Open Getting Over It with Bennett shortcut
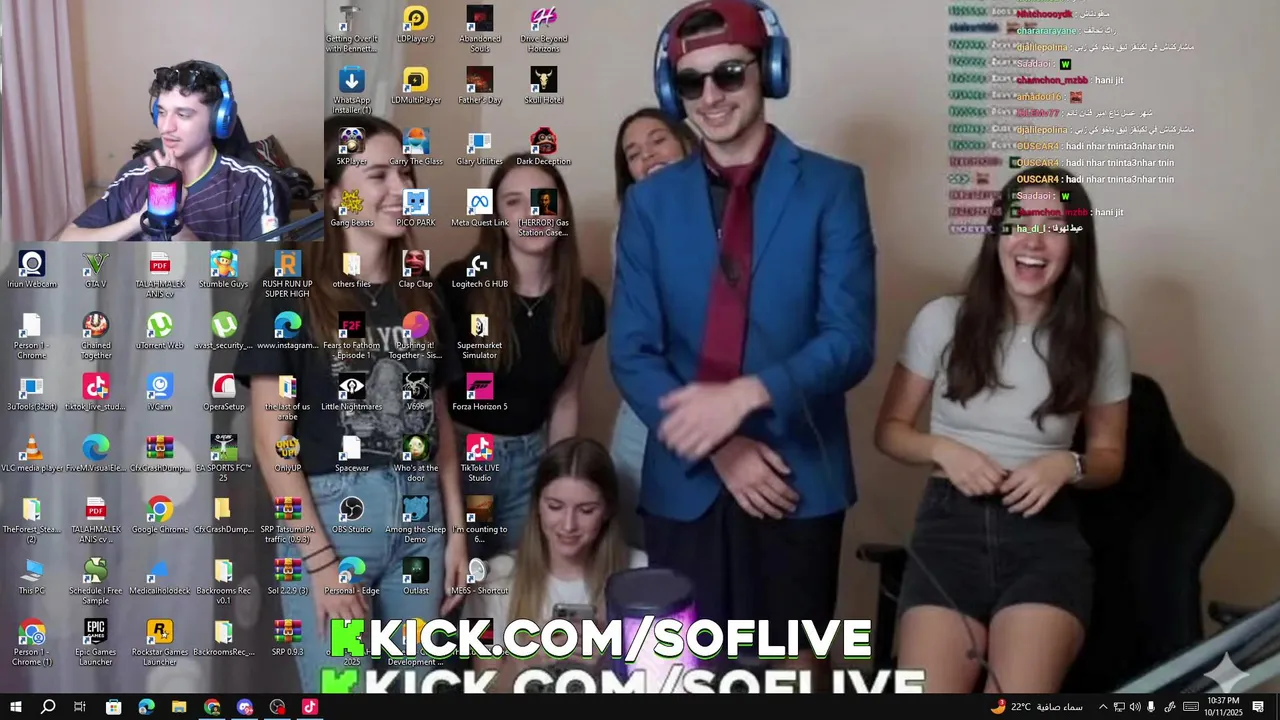The width and height of the screenshot is (1280, 720). (351, 30)
